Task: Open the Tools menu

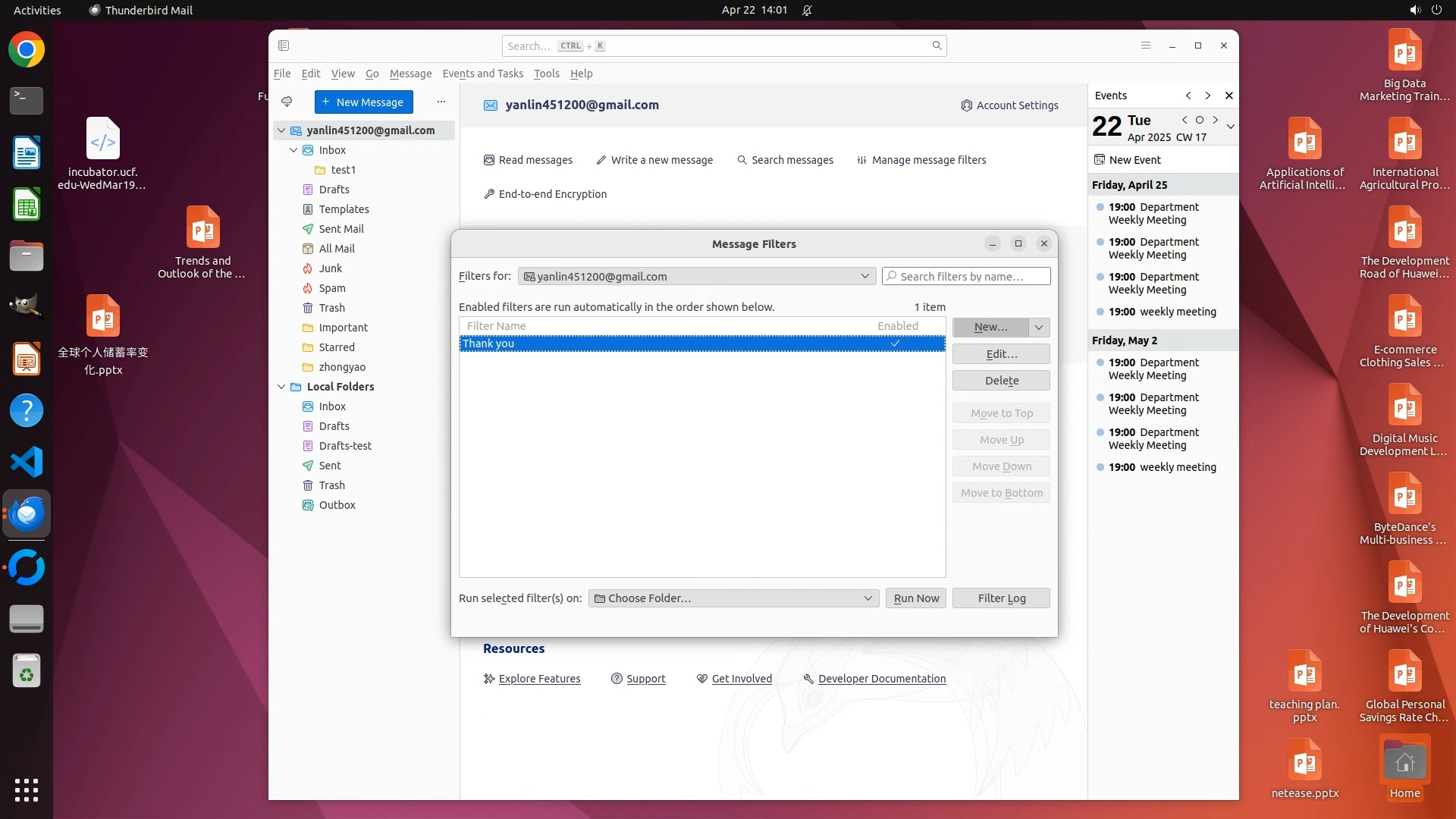Action: [x=546, y=74]
